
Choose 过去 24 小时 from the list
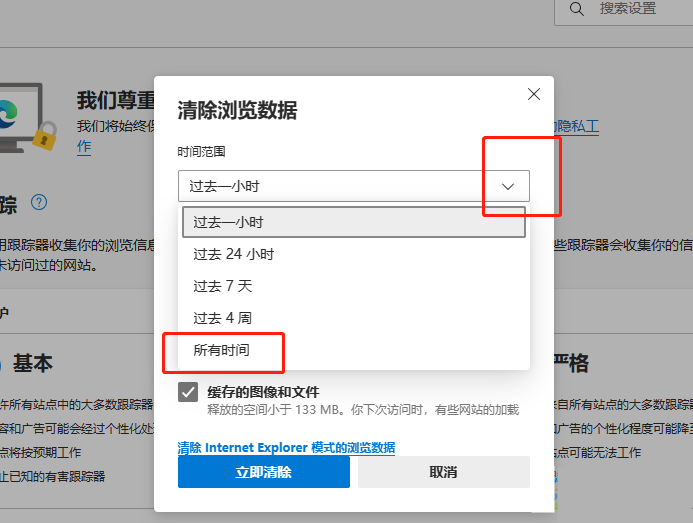tap(354, 254)
